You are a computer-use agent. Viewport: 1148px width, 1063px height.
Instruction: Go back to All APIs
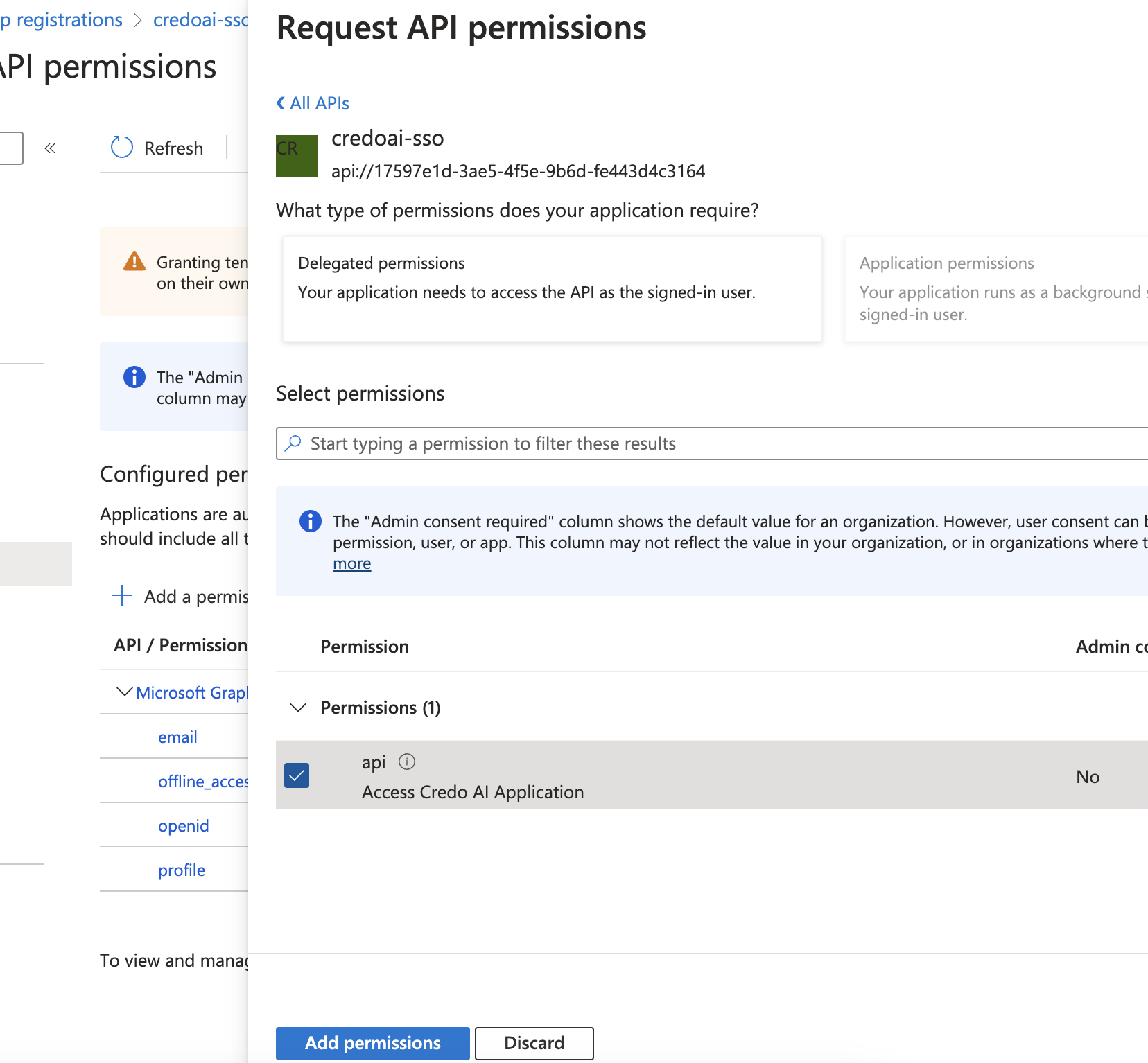pos(313,103)
